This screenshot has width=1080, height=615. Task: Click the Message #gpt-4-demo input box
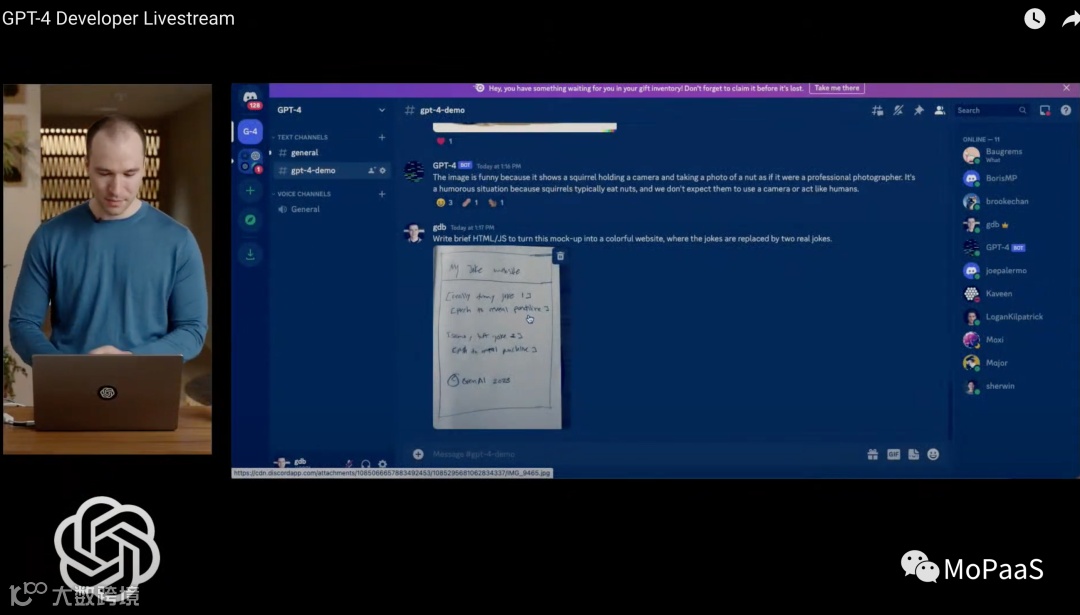click(644, 454)
